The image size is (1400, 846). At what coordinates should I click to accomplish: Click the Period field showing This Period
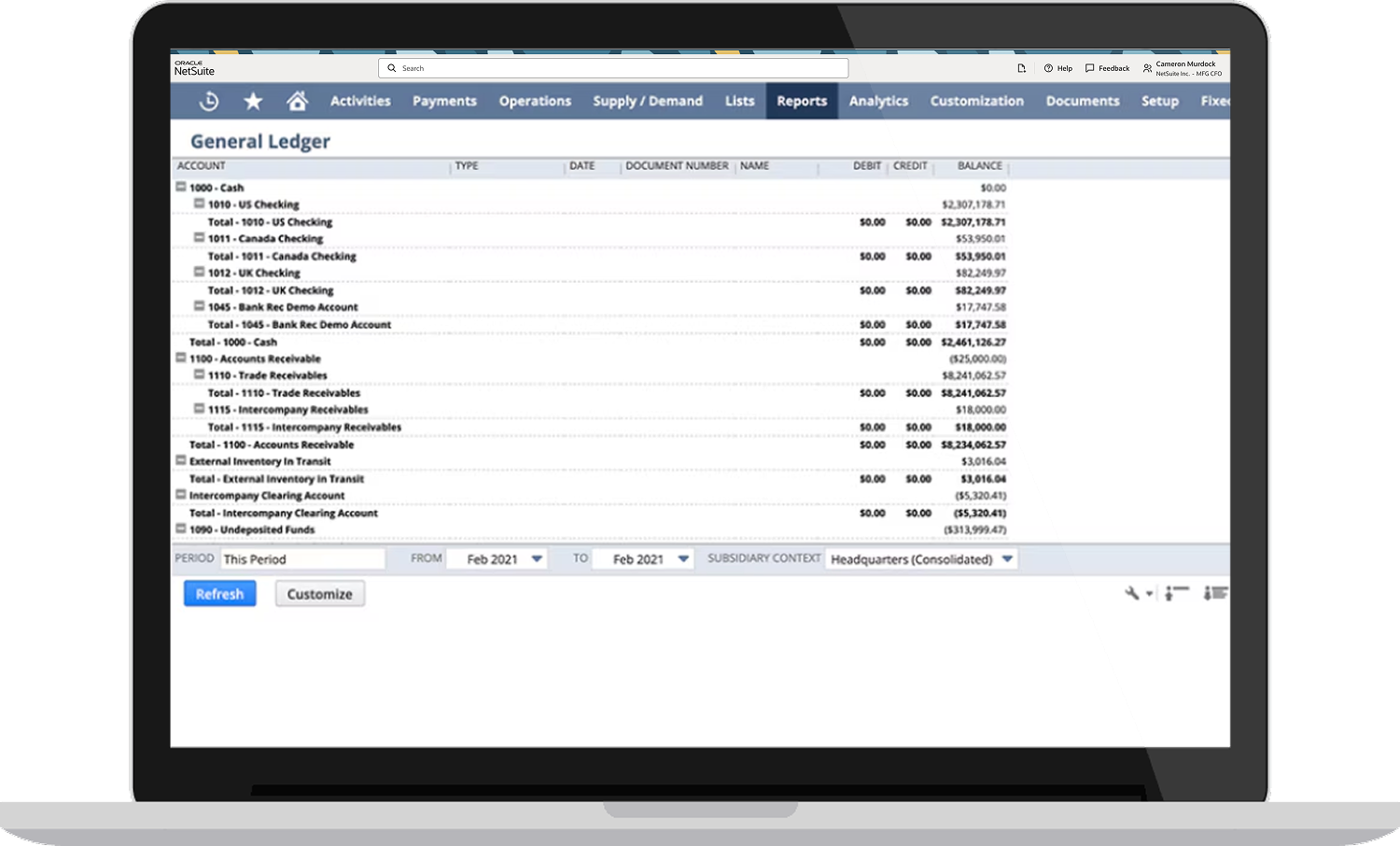coord(302,559)
